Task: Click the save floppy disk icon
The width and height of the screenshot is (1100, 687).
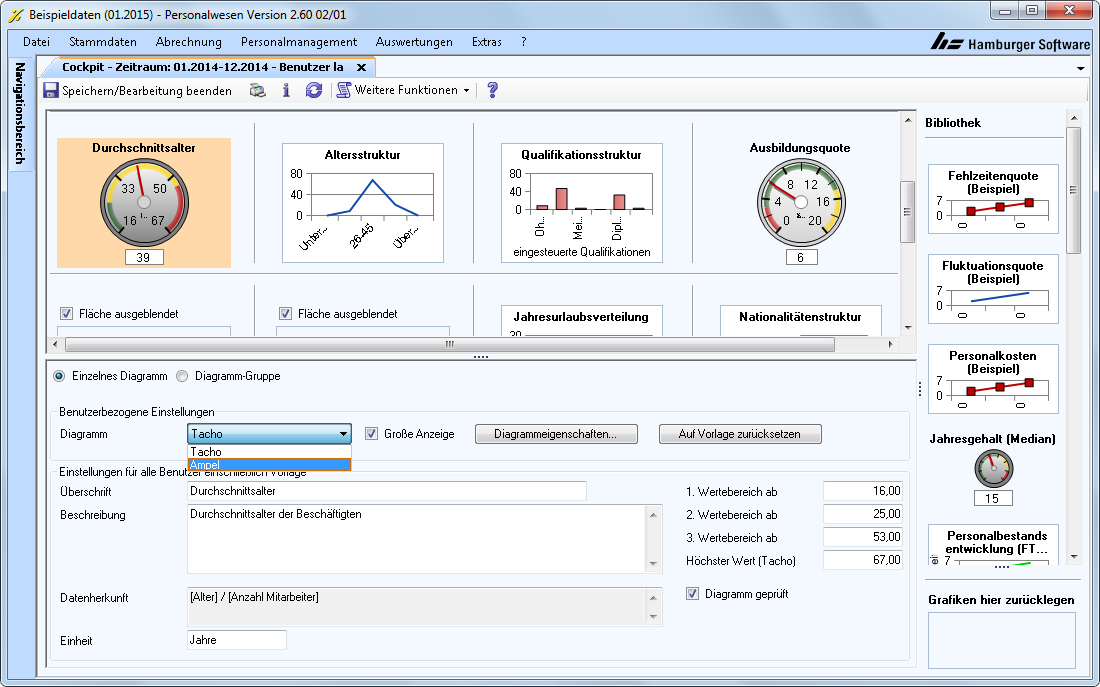Action: click(51, 91)
